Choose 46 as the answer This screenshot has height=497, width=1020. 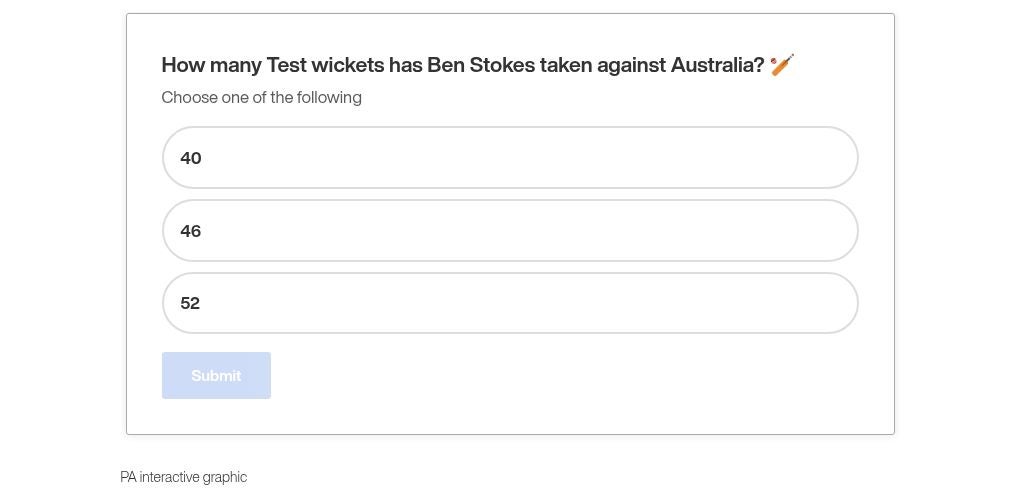pyautogui.click(x=510, y=231)
